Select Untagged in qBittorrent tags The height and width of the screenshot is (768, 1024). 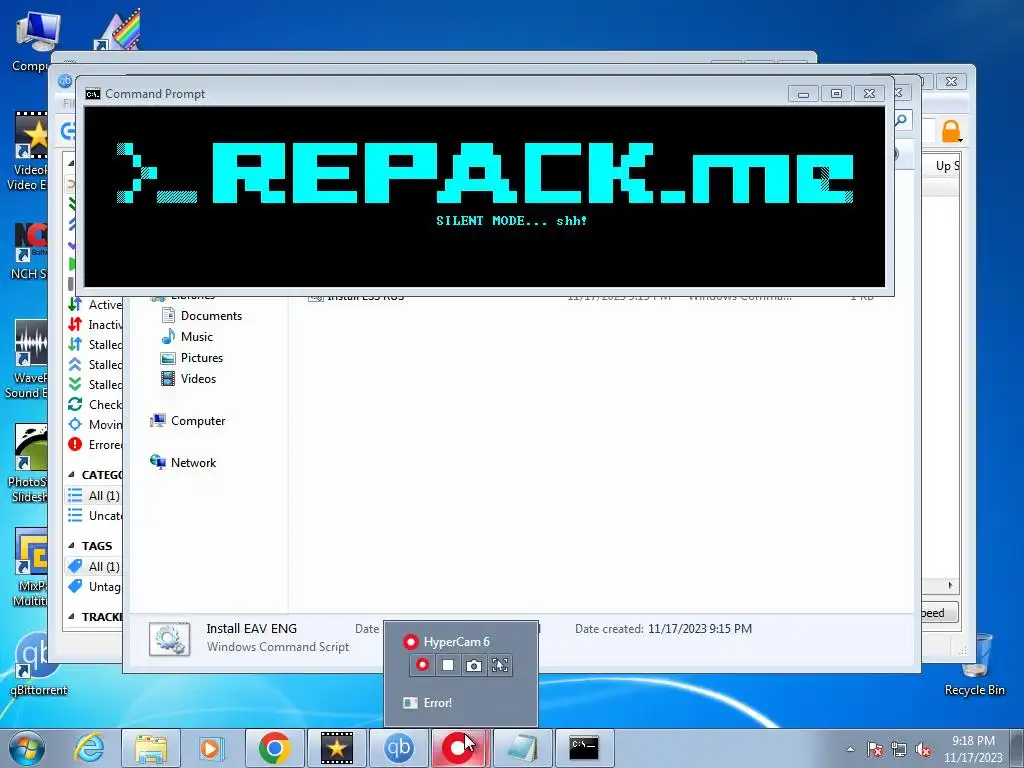[95, 586]
